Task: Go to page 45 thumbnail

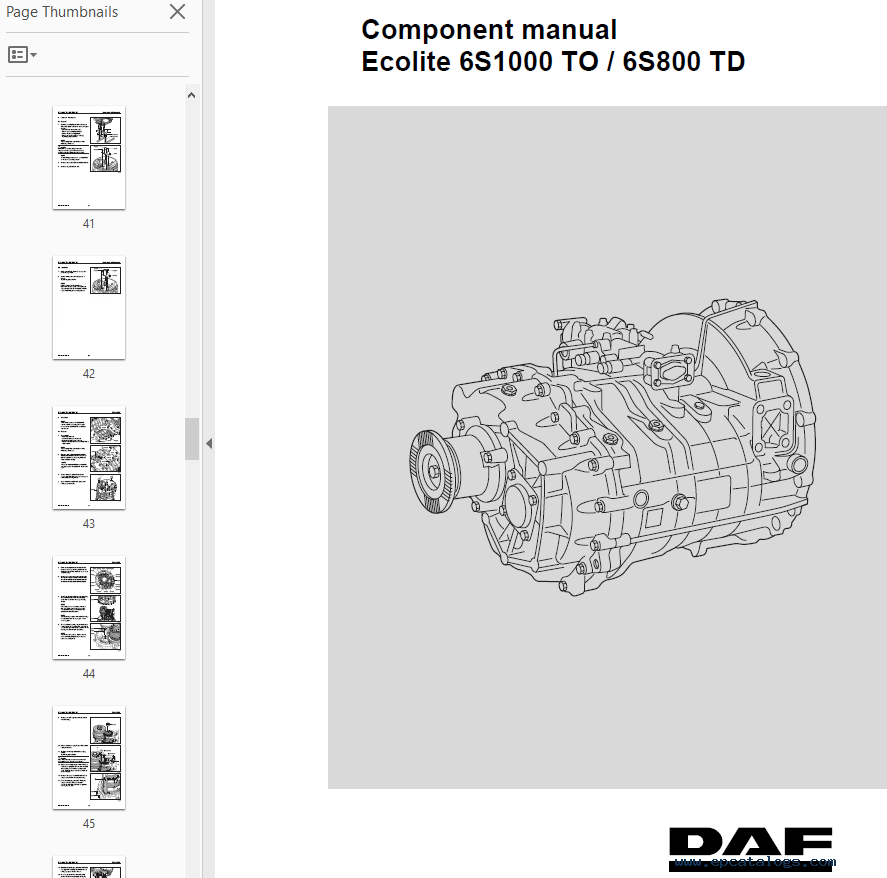Action: coord(89,758)
